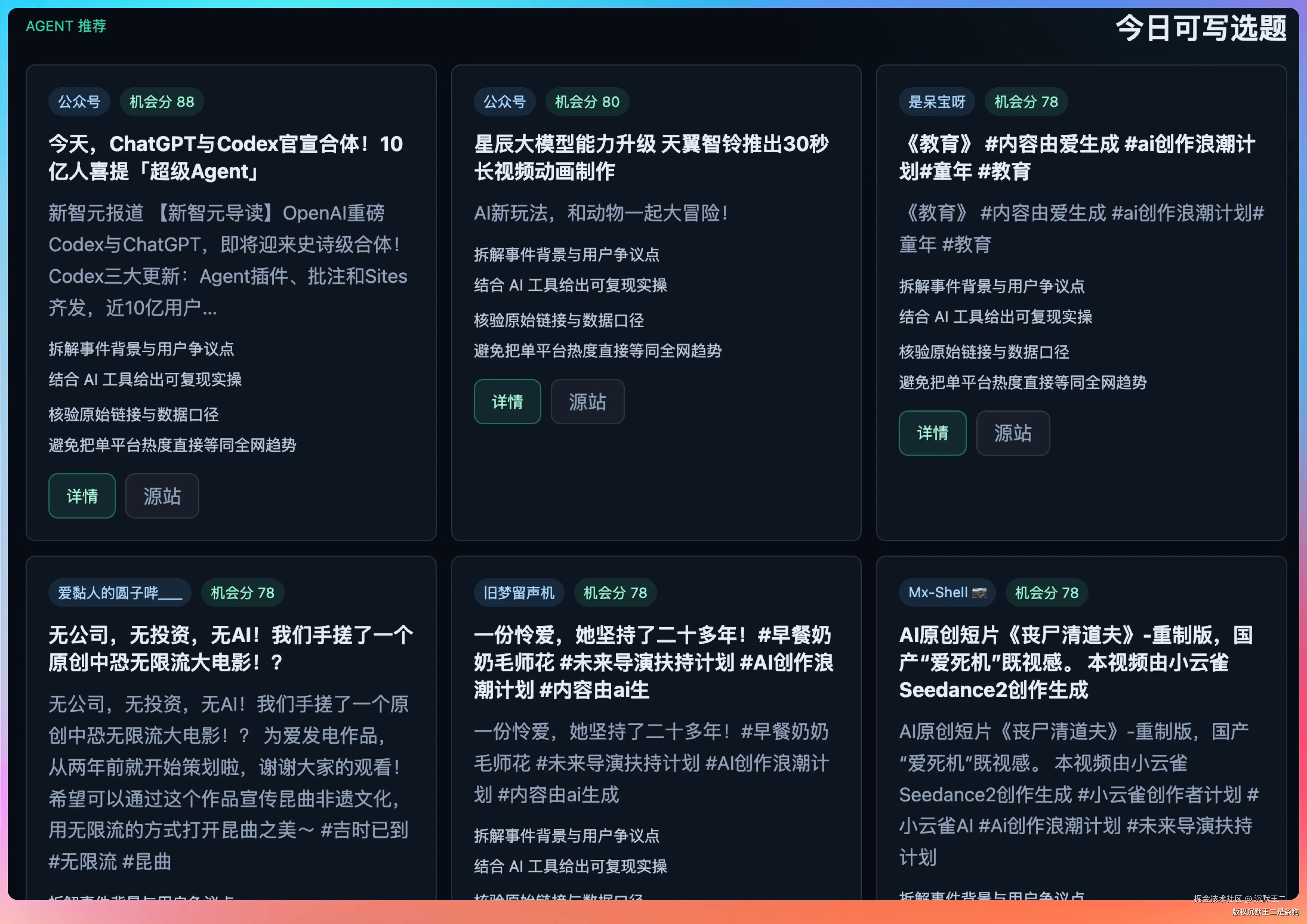The width and height of the screenshot is (1307, 924).
Task: Click 核验原始链接与数据口径 in 《教育》 card
Action: point(984,352)
